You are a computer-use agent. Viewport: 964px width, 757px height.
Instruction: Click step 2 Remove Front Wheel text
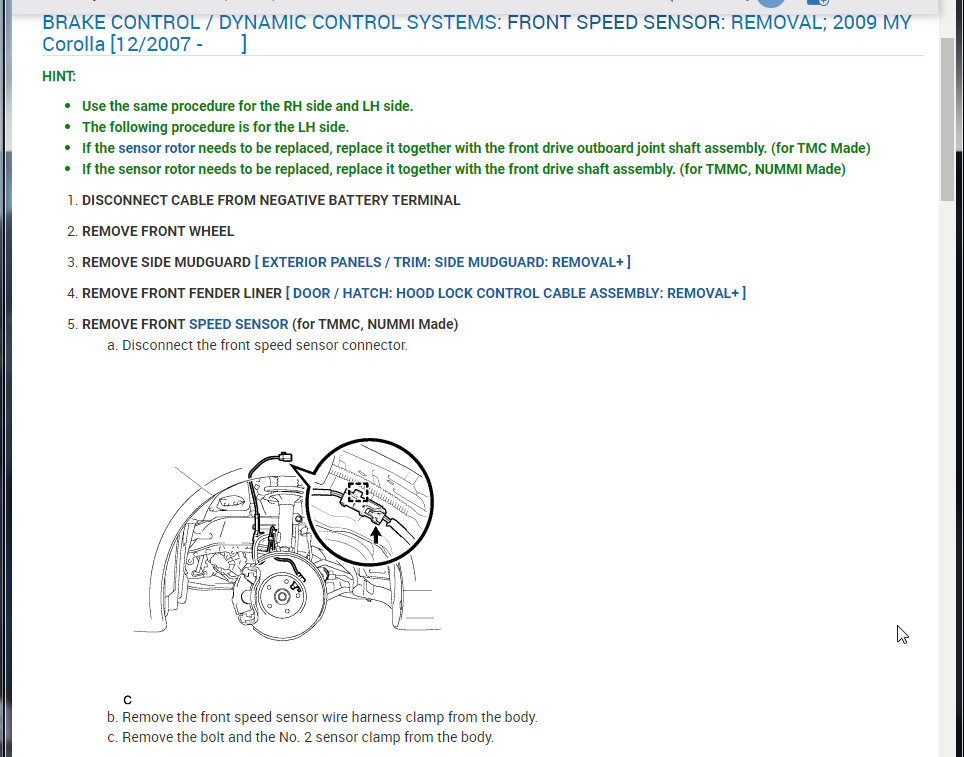158,231
